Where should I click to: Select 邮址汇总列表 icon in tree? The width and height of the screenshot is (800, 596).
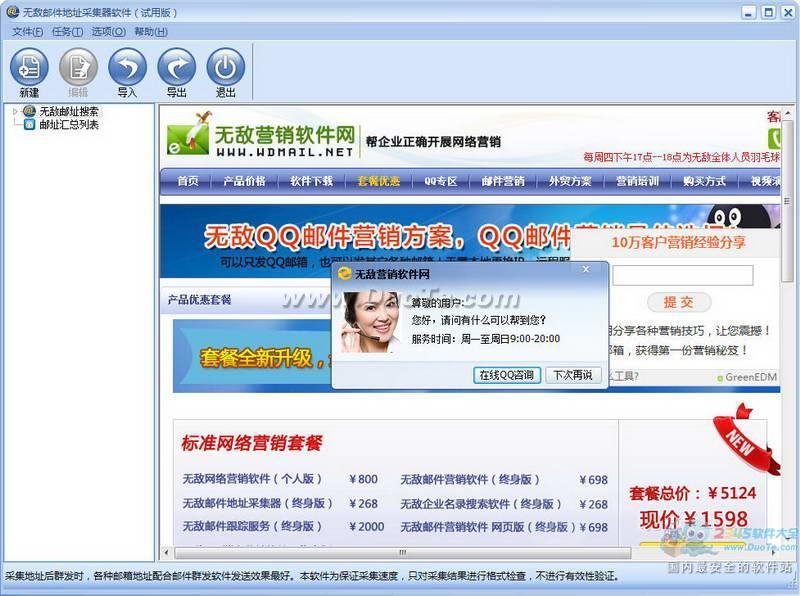click(29, 125)
